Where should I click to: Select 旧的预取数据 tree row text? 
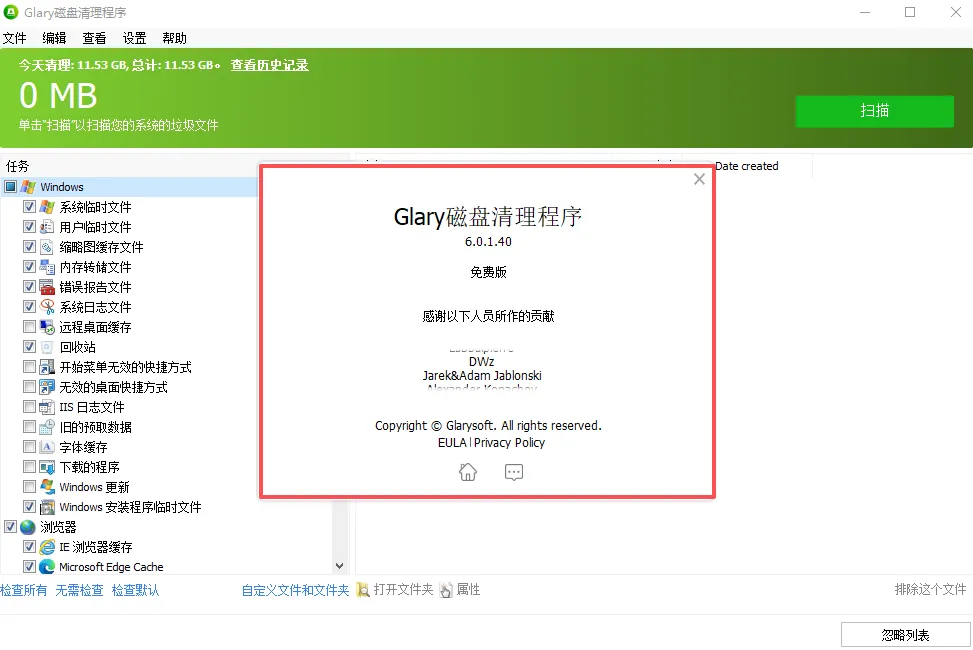point(96,427)
